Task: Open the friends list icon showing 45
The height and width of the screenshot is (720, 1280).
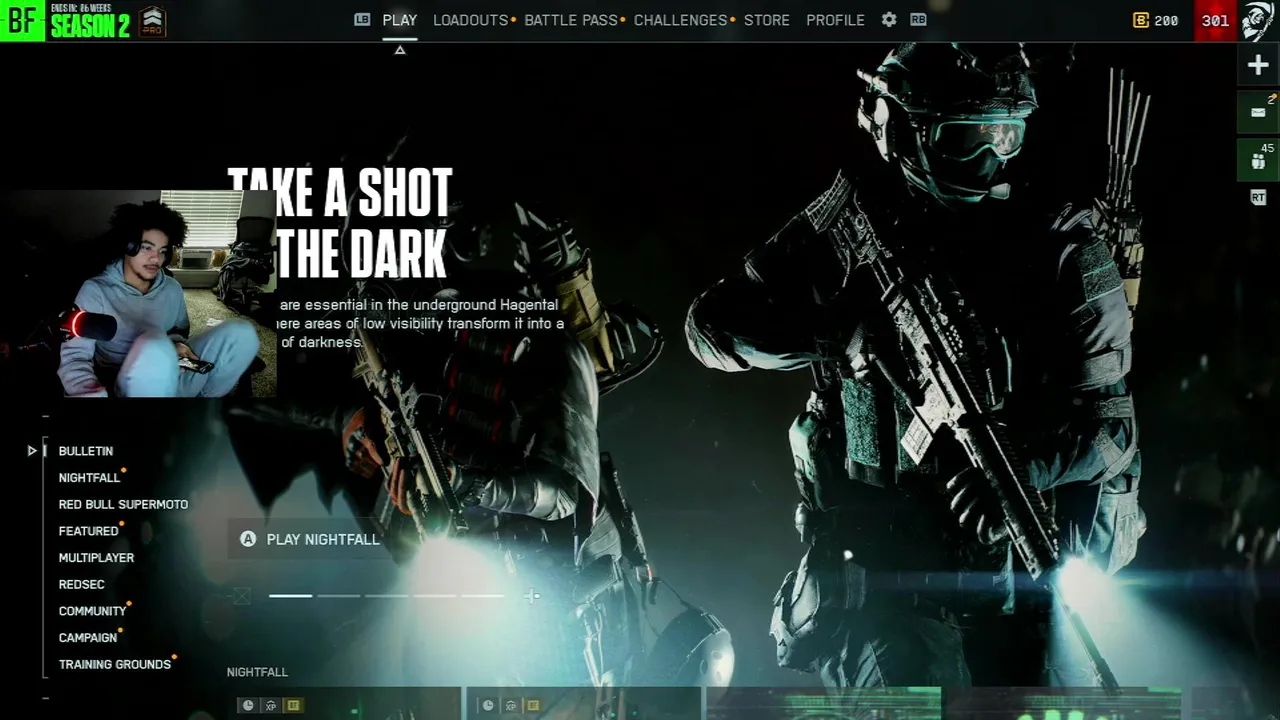Action: (1258, 160)
